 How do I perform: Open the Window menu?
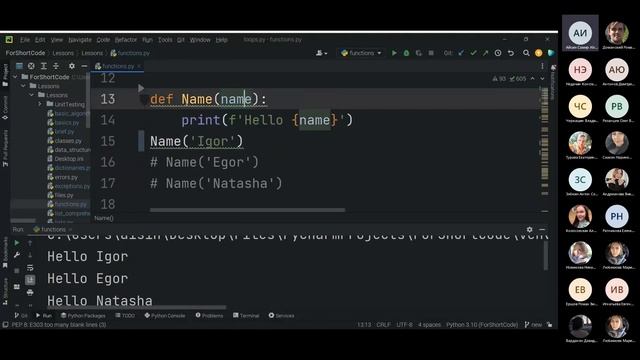pyautogui.click(x=200, y=40)
